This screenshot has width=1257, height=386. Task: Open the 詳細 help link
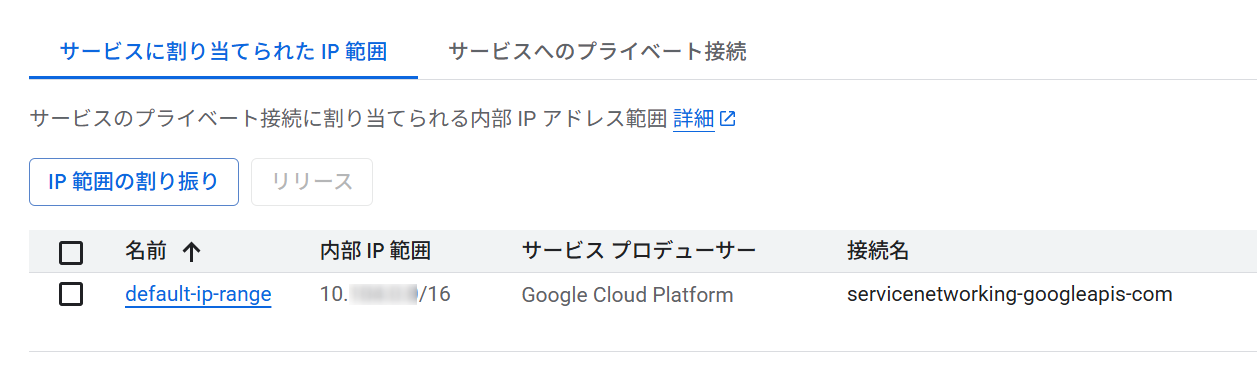pyautogui.click(x=694, y=119)
